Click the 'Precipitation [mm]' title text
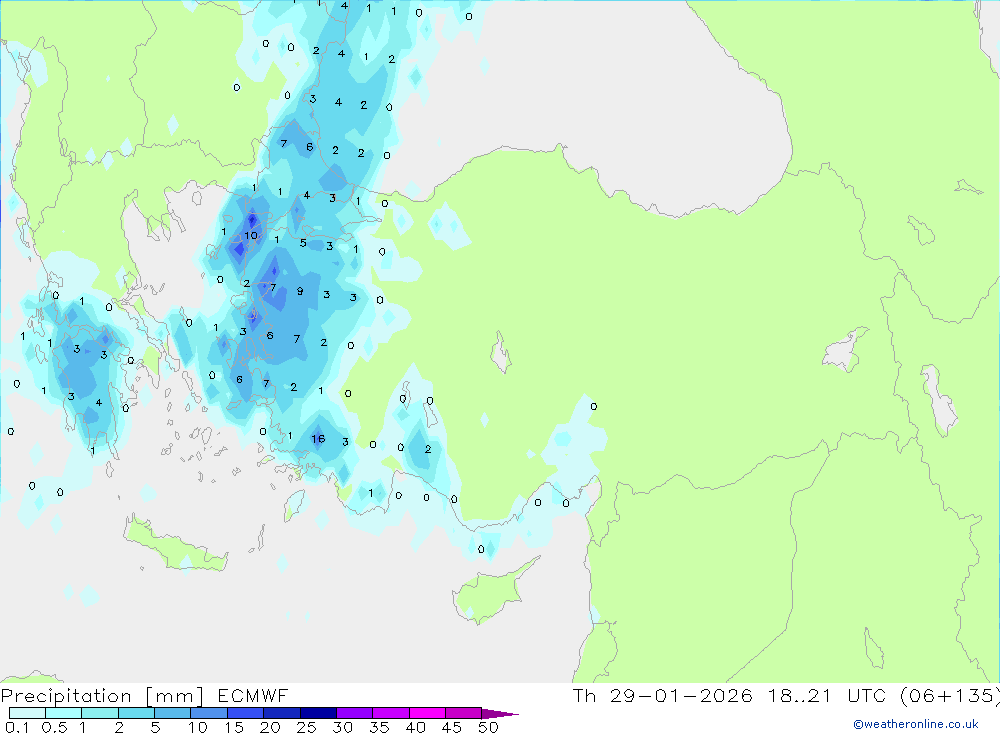1000x733 pixels. 102,696
